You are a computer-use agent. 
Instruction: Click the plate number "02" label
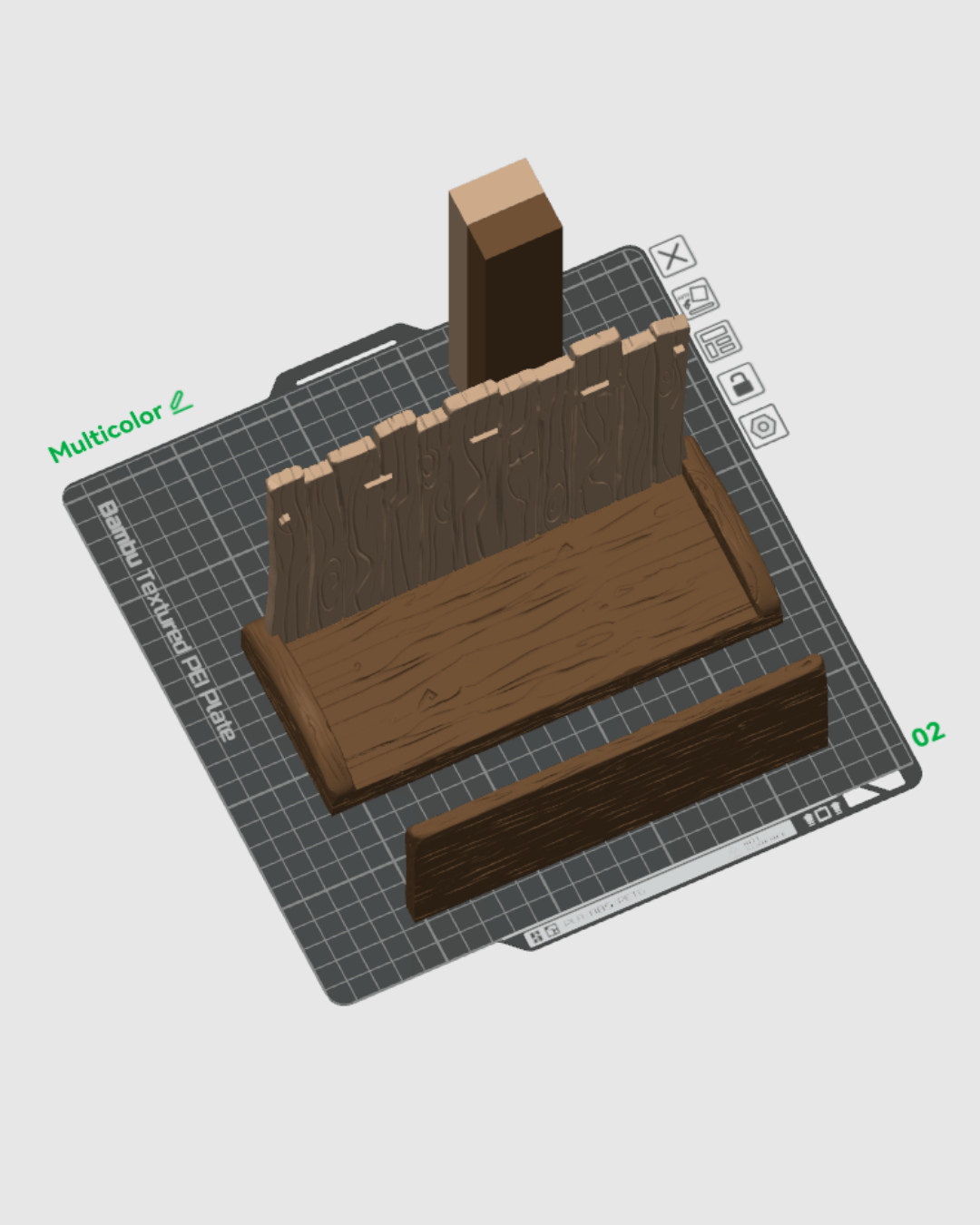pos(929,735)
